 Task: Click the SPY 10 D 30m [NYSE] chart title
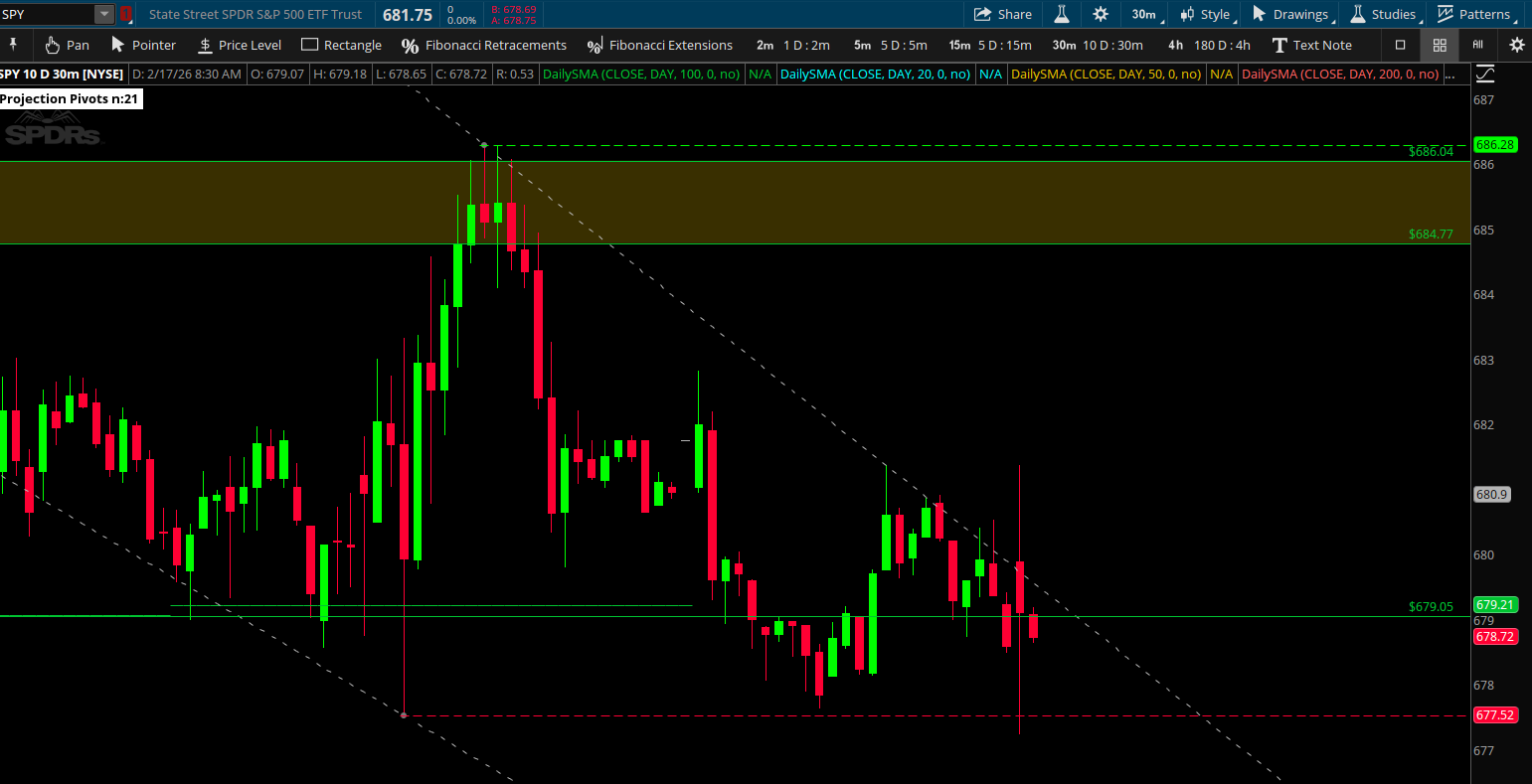click(62, 75)
